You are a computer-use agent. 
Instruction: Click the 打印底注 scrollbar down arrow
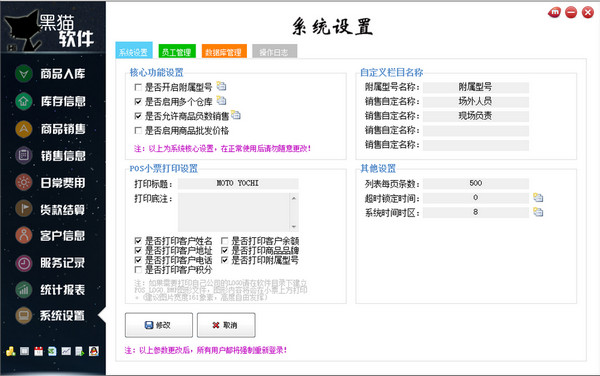(294, 226)
